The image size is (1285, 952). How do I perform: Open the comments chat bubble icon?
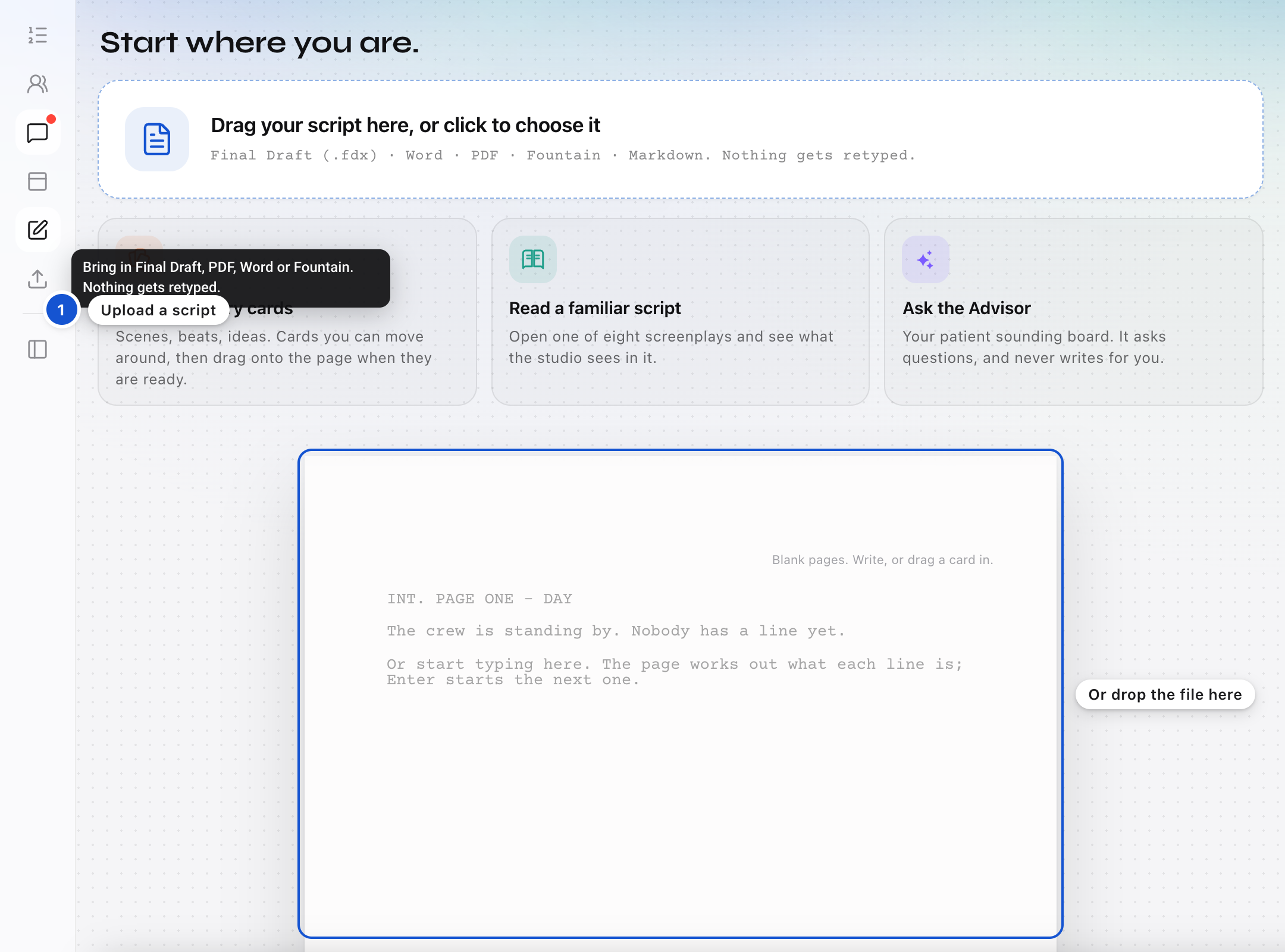(37, 133)
